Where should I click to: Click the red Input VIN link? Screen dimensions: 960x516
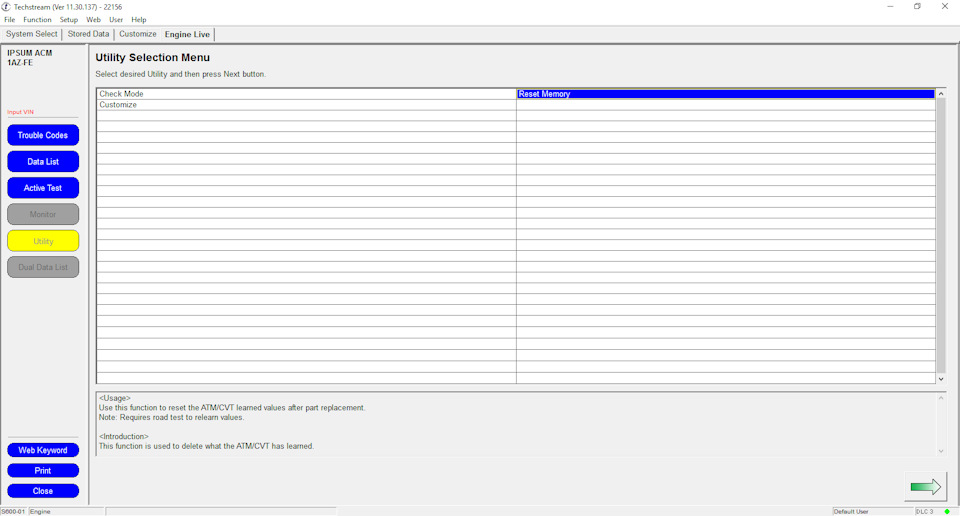tap(20, 112)
